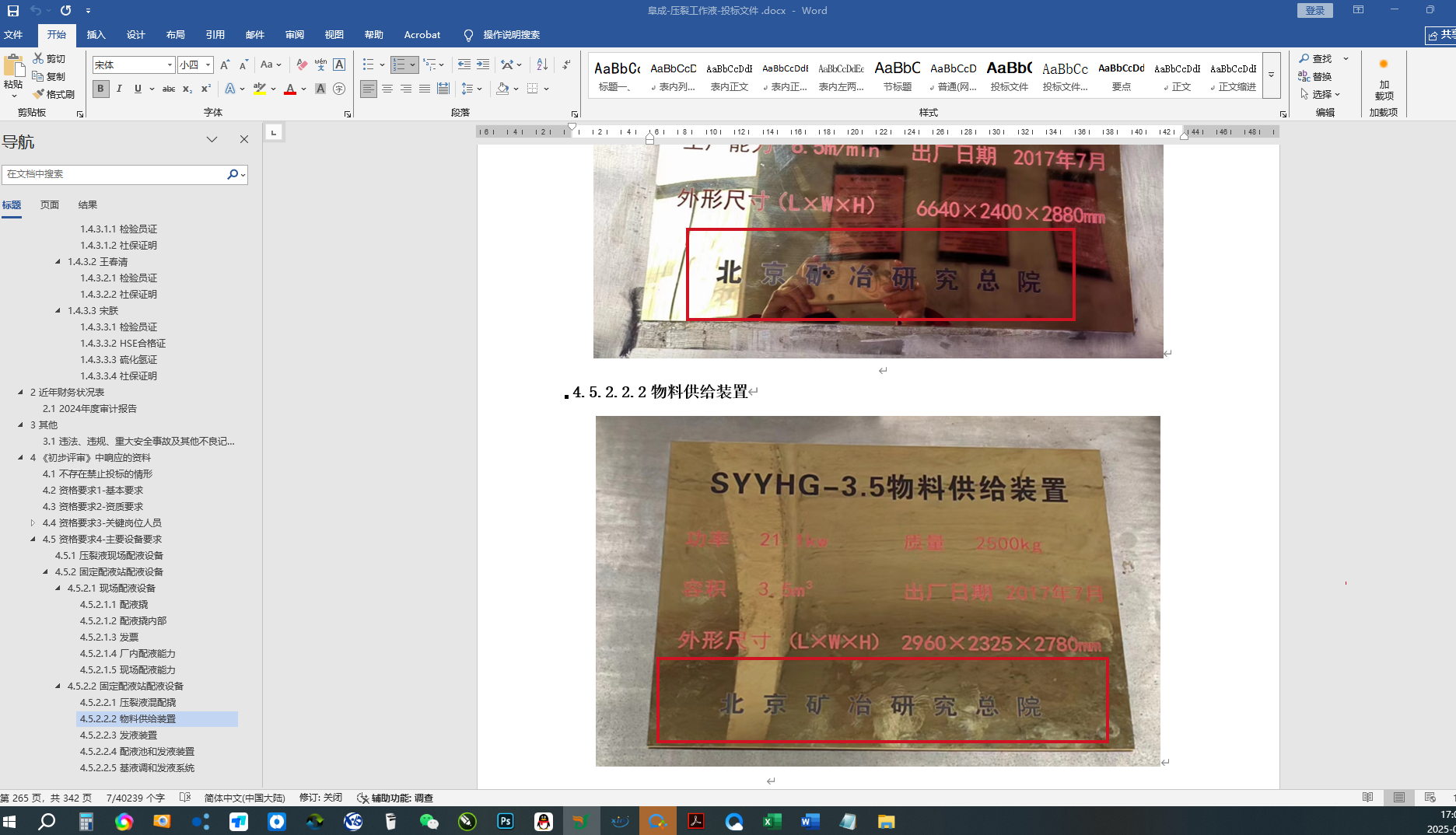This screenshot has width=1456, height=835.
Task: Open the bullet list dropdown arrow
Action: 382,65
